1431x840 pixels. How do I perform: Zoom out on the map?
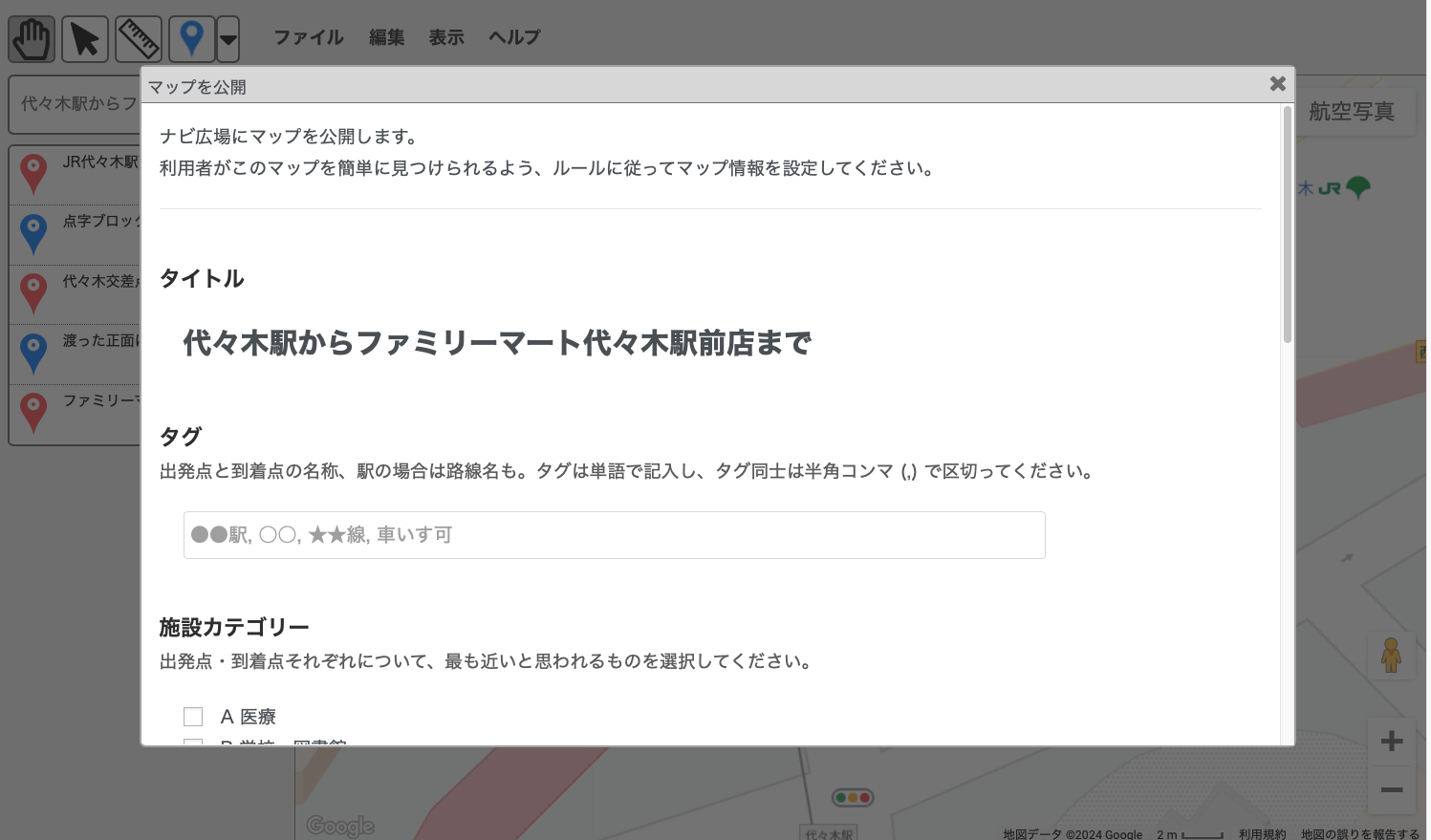coord(1391,790)
